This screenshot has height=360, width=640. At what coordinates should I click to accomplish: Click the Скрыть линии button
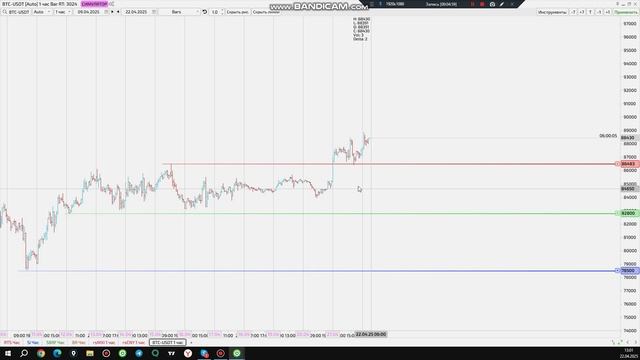pyautogui.click(x=265, y=12)
